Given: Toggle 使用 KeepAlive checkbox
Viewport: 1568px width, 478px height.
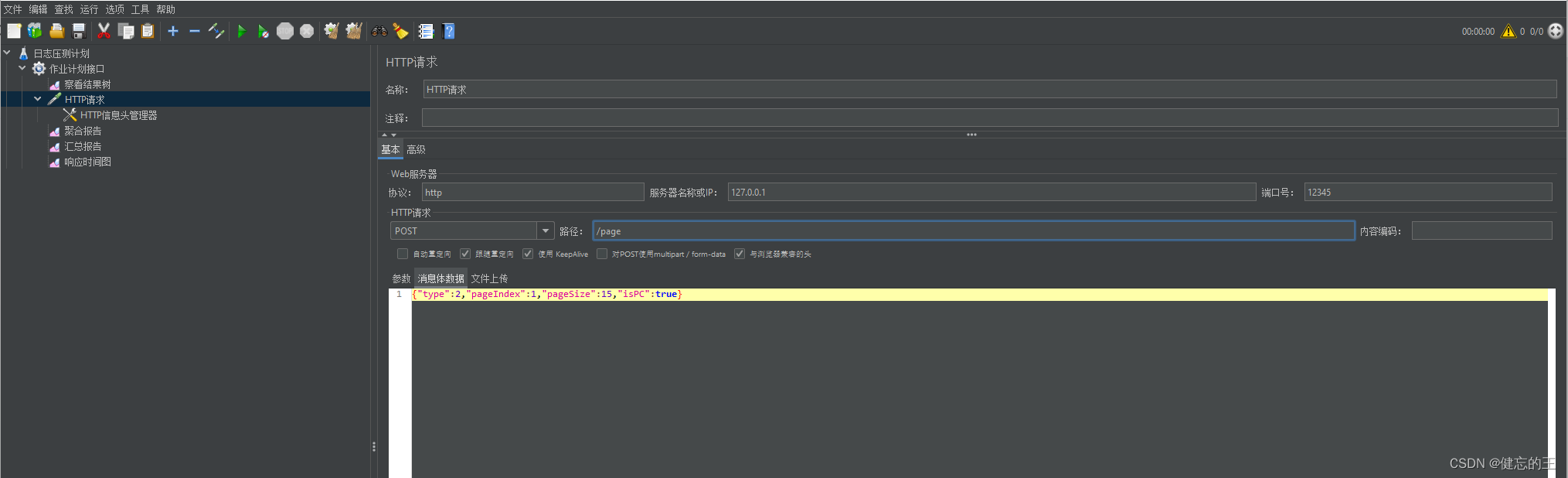Looking at the screenshot, I should pos(528,254).
